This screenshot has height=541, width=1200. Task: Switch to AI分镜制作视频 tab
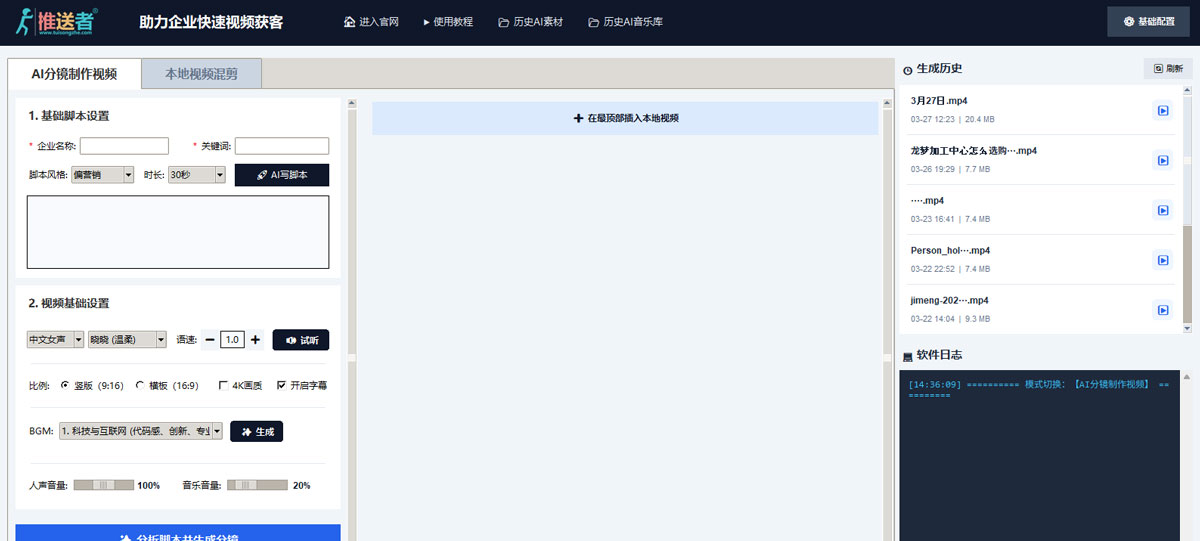[x=74, y=73]
